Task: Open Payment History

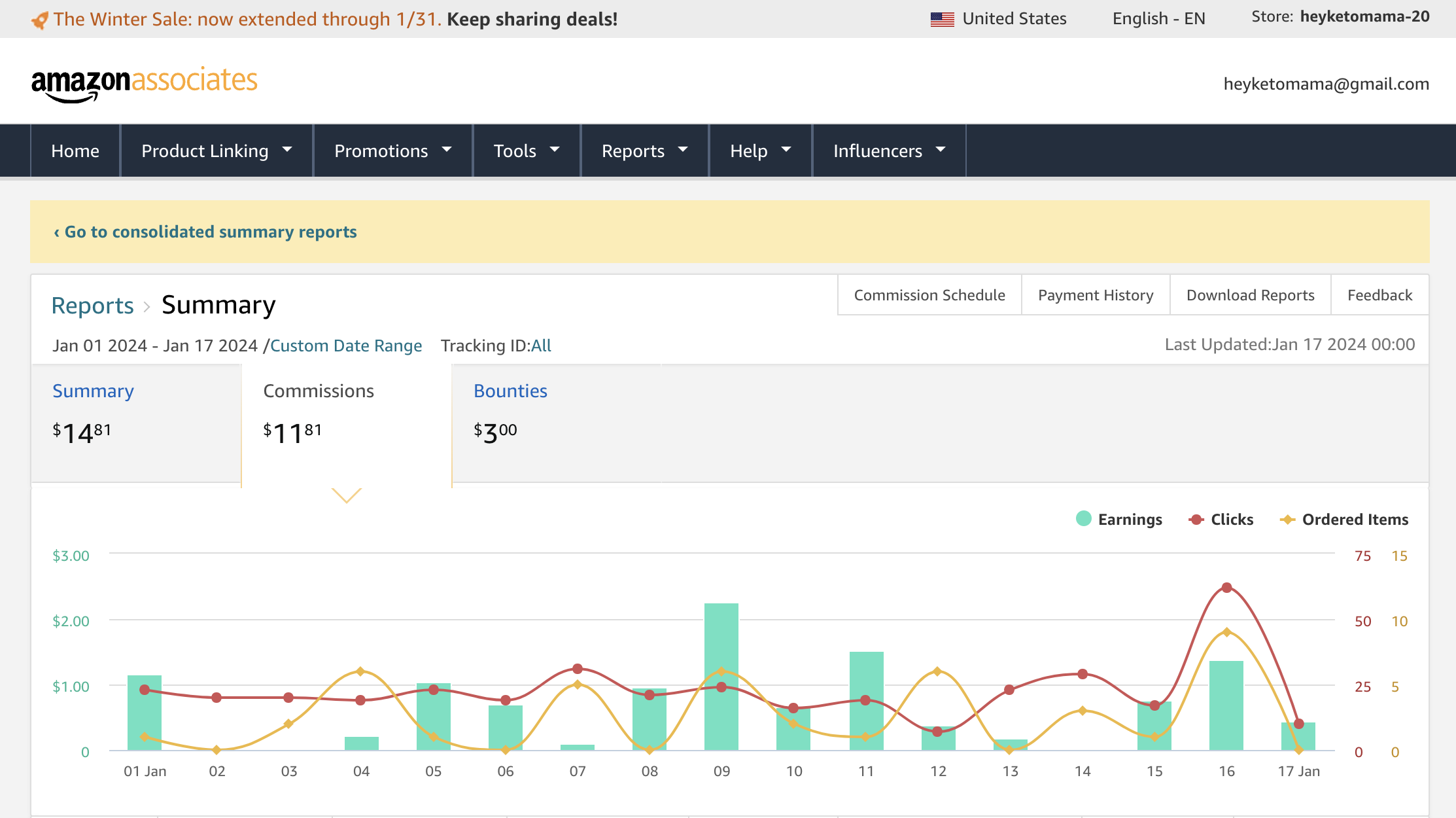Action: click(x=1096, y=295)
